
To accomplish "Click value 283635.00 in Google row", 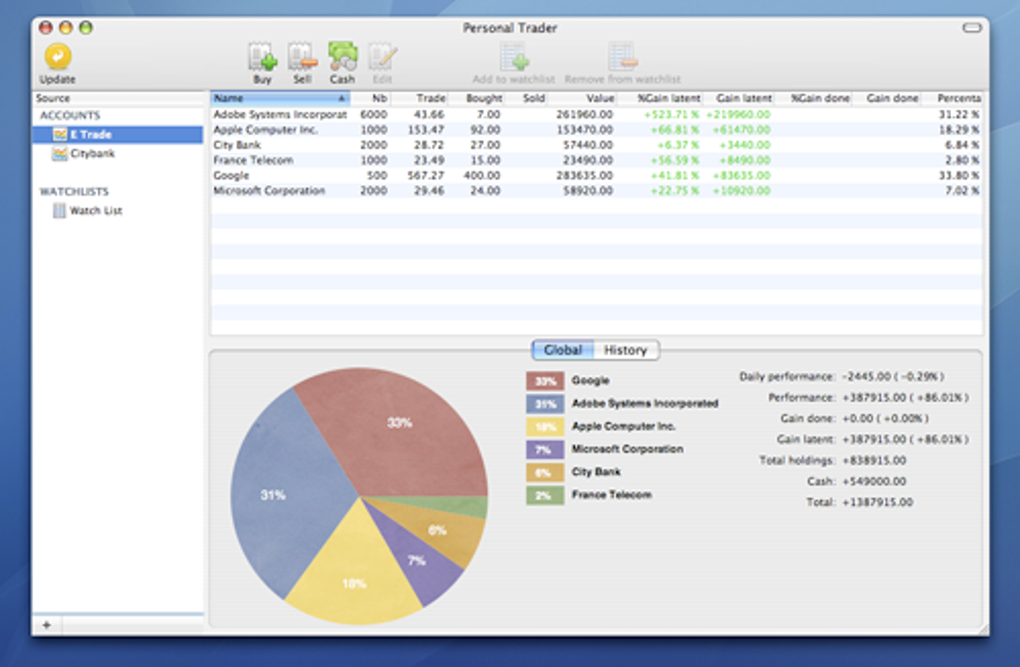I will point(584,176).
